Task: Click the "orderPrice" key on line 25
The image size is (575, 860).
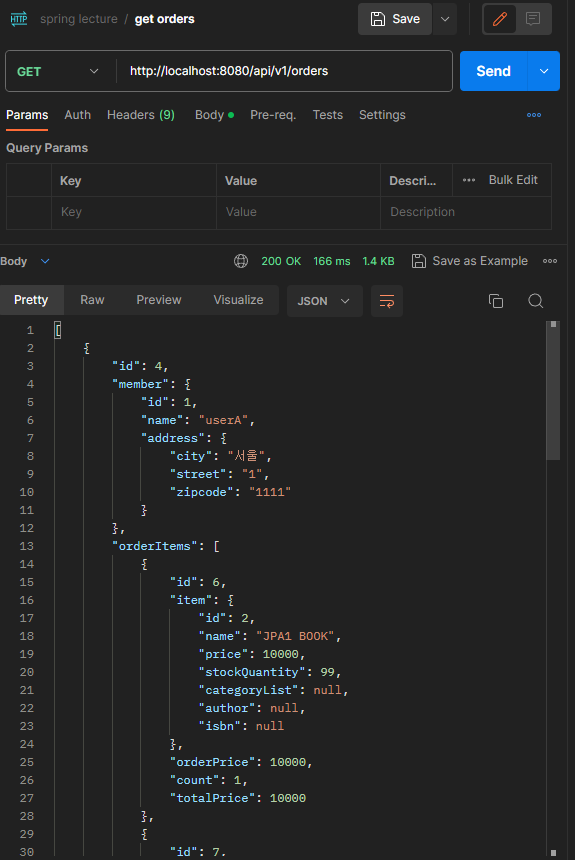Action: 212,762
